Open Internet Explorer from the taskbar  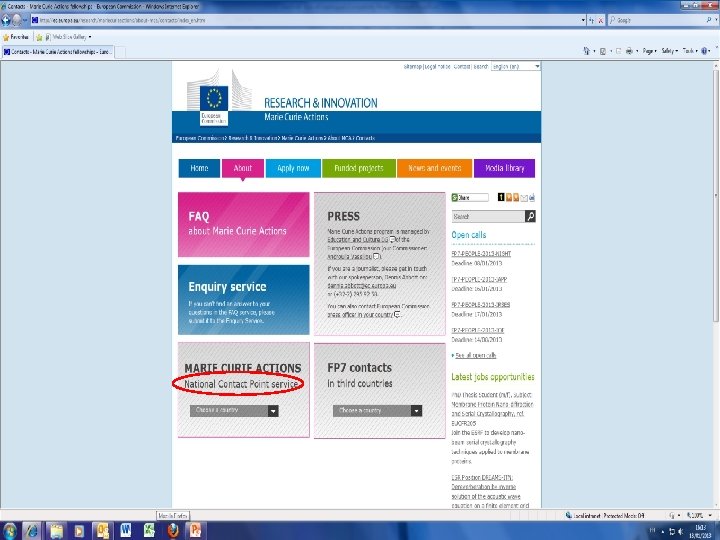[32, 531]
